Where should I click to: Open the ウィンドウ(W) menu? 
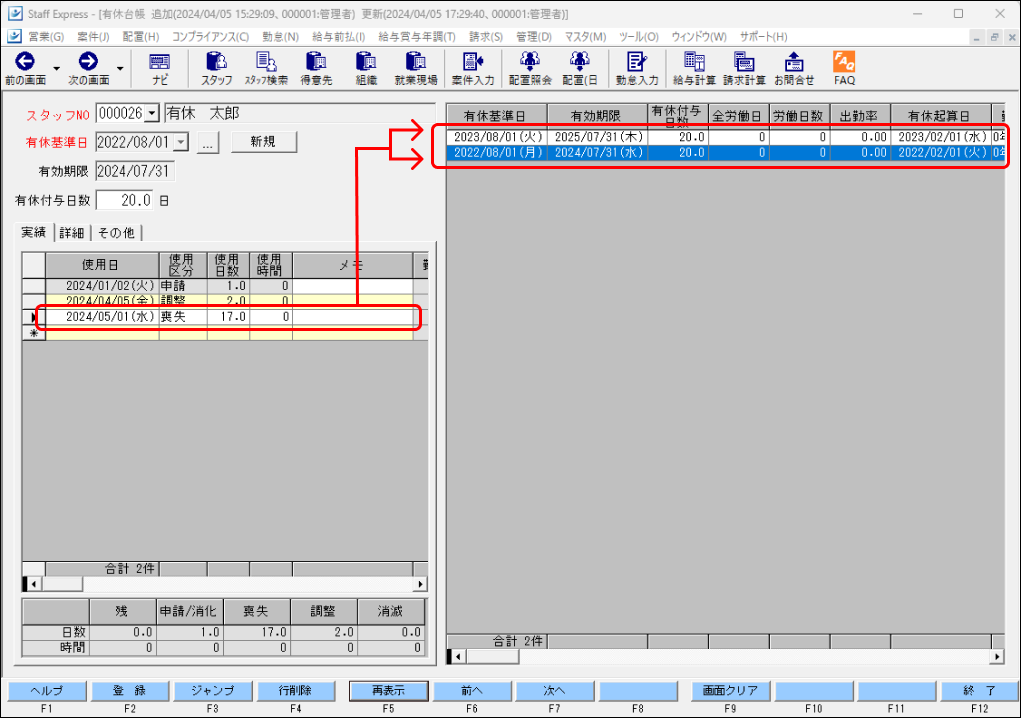tap(699, 36)
